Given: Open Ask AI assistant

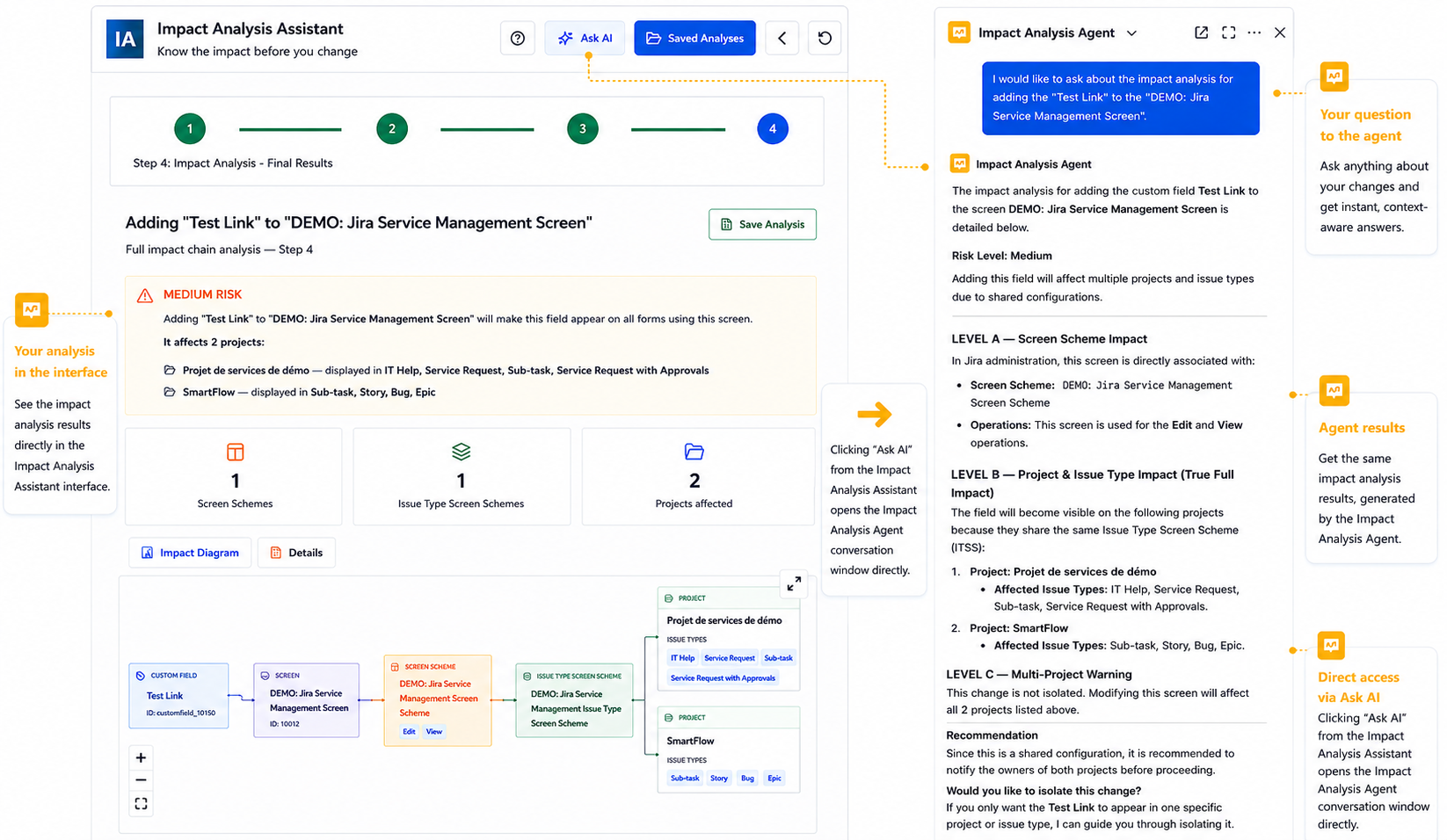Looking at the screenshot, I should pos(585,38).
